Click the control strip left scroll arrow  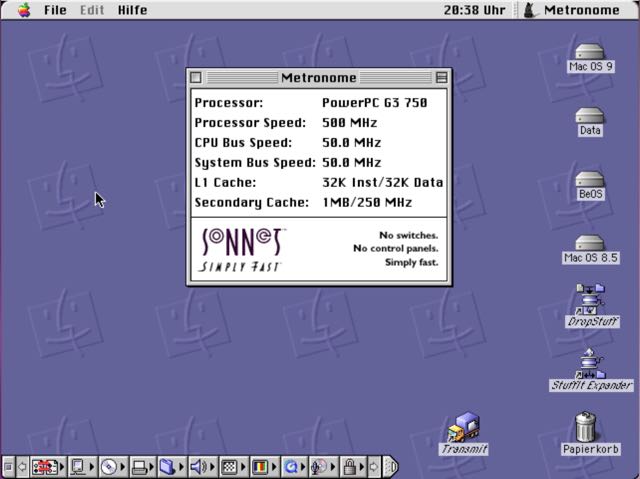(22, 466)
